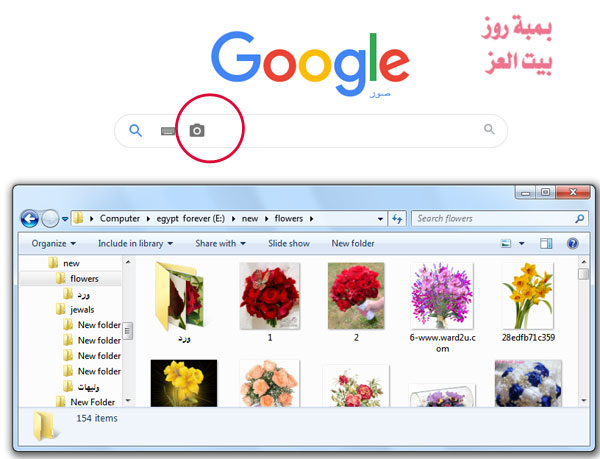
Task: Click the refresh button beside address bar
Action: point(397,219)
